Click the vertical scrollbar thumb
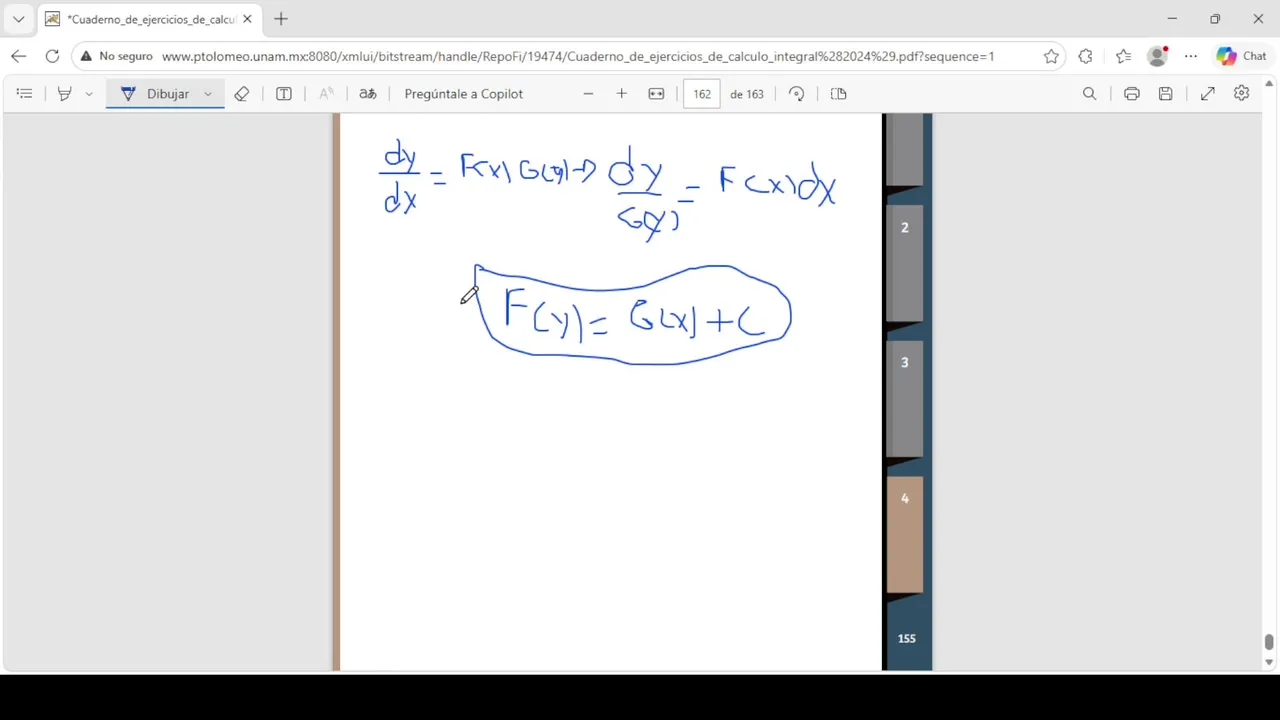Image resolution: width=1280 pixels, height=720 pixels. pos(1269,641)
